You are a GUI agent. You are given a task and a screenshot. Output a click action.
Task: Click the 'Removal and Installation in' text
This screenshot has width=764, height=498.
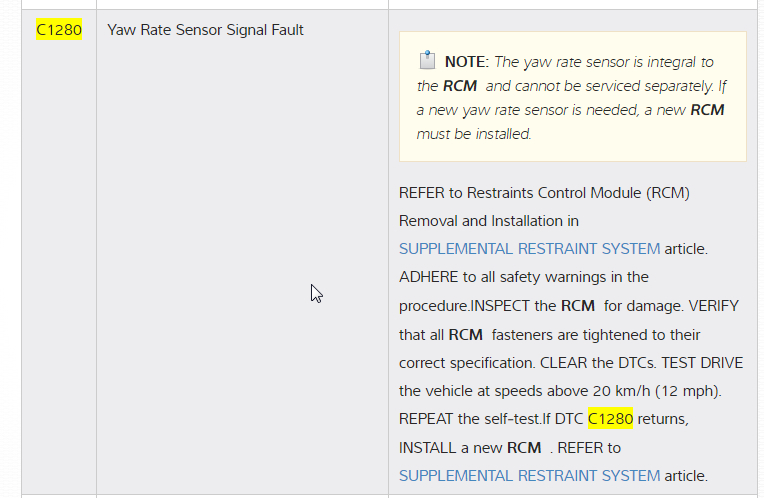coord(489,220)
